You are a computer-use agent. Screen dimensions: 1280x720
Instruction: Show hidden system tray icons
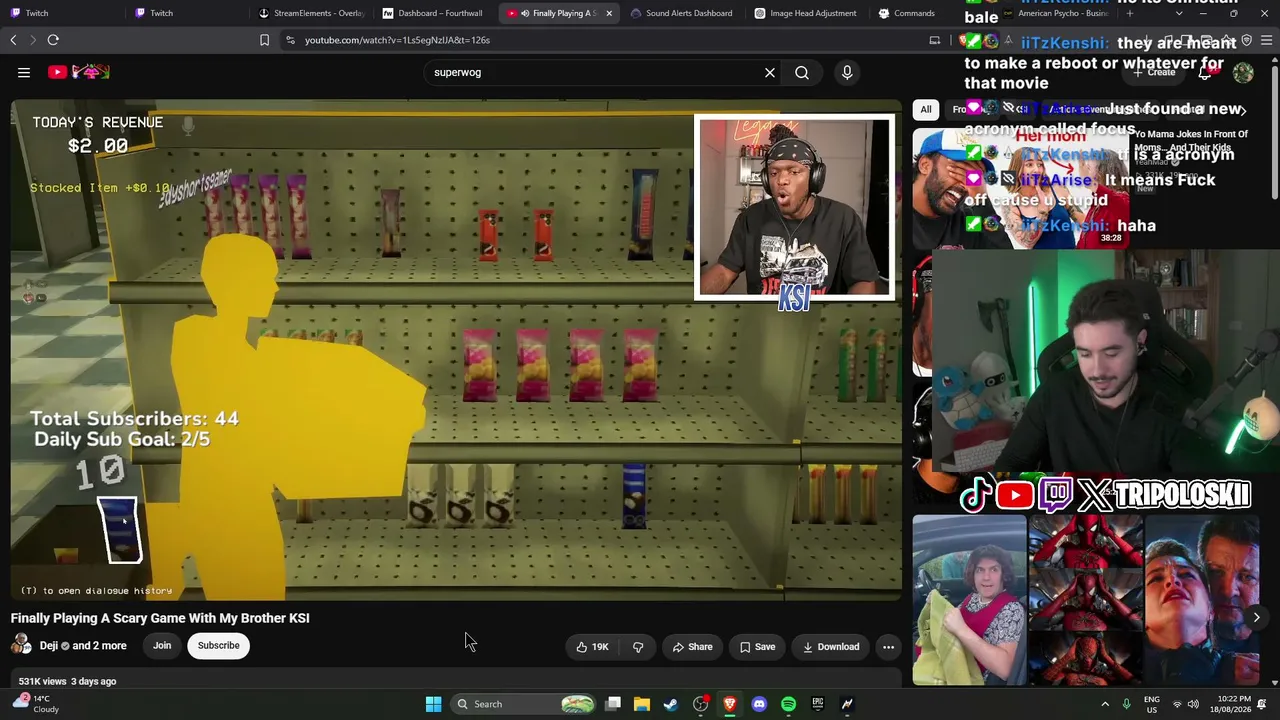[x=1105, y=704]
